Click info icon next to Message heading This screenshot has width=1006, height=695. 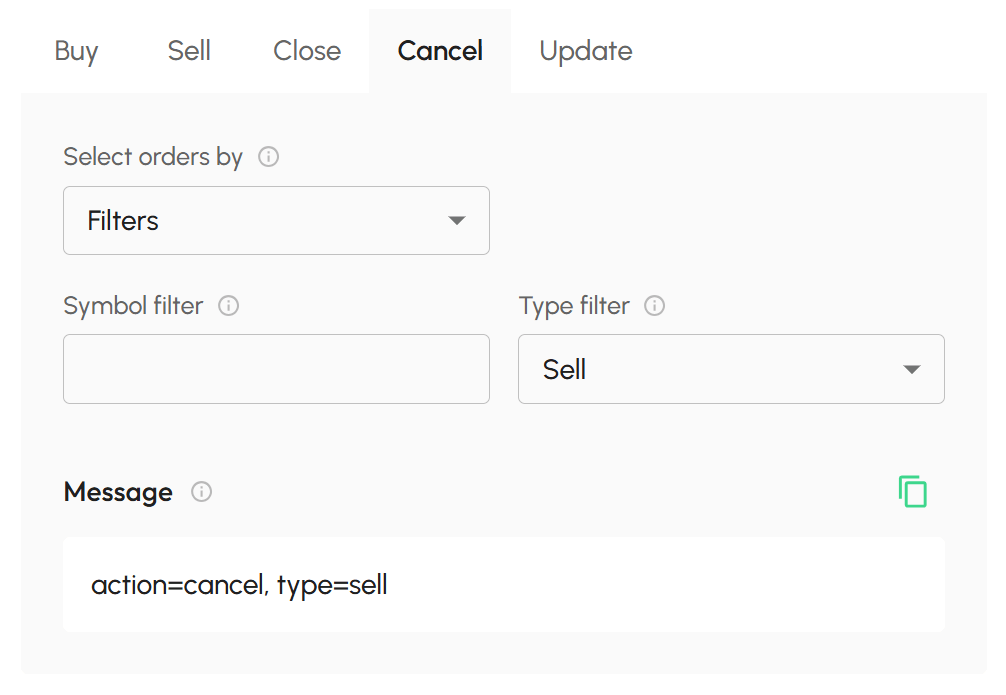202,492
